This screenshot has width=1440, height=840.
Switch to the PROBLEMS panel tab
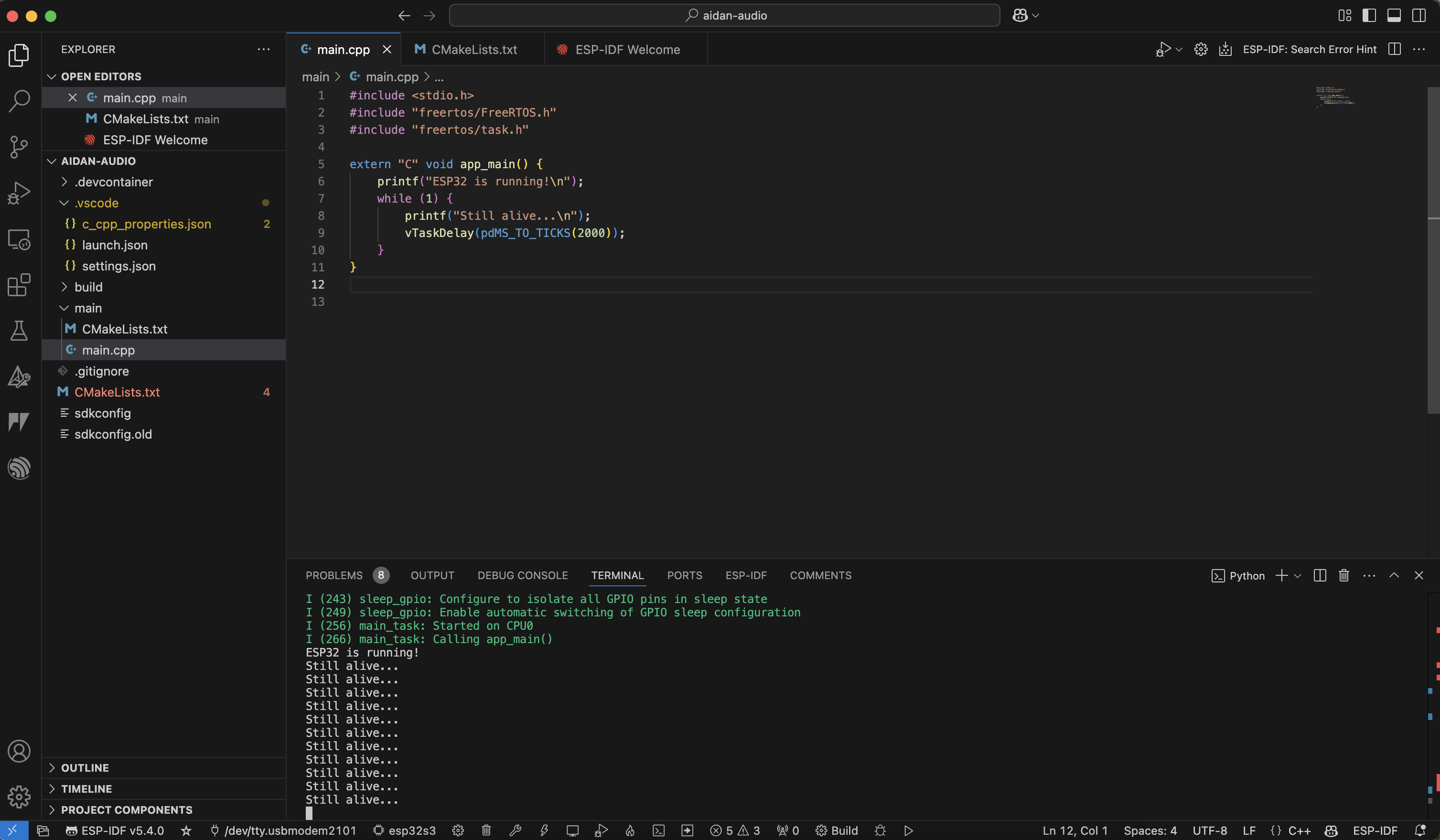333,575
